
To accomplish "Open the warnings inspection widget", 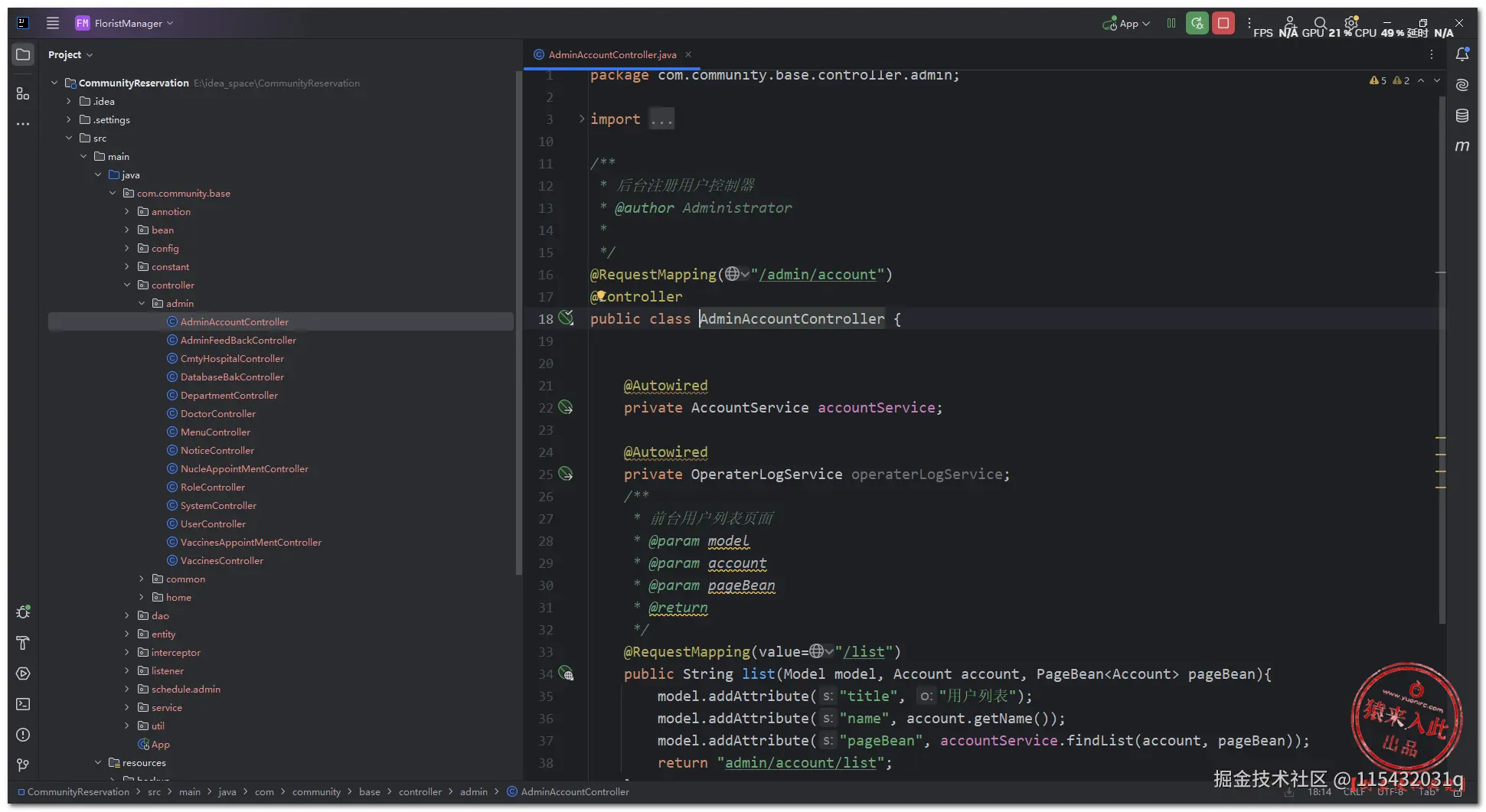I will tap(1390, 80).
